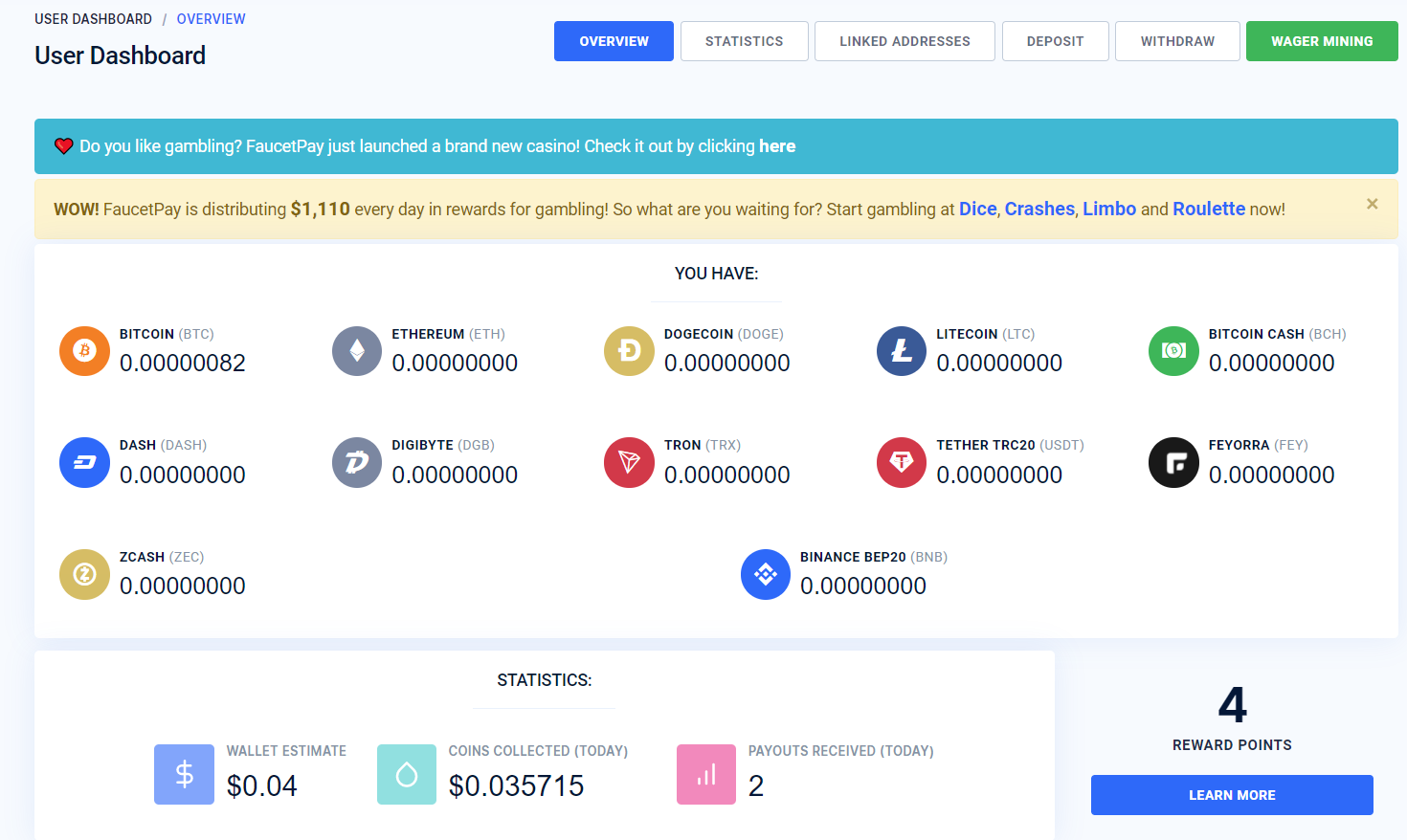Click the Zcash icon
Viewport: 1407px width, 840px height.
click(x=84, y=574)
